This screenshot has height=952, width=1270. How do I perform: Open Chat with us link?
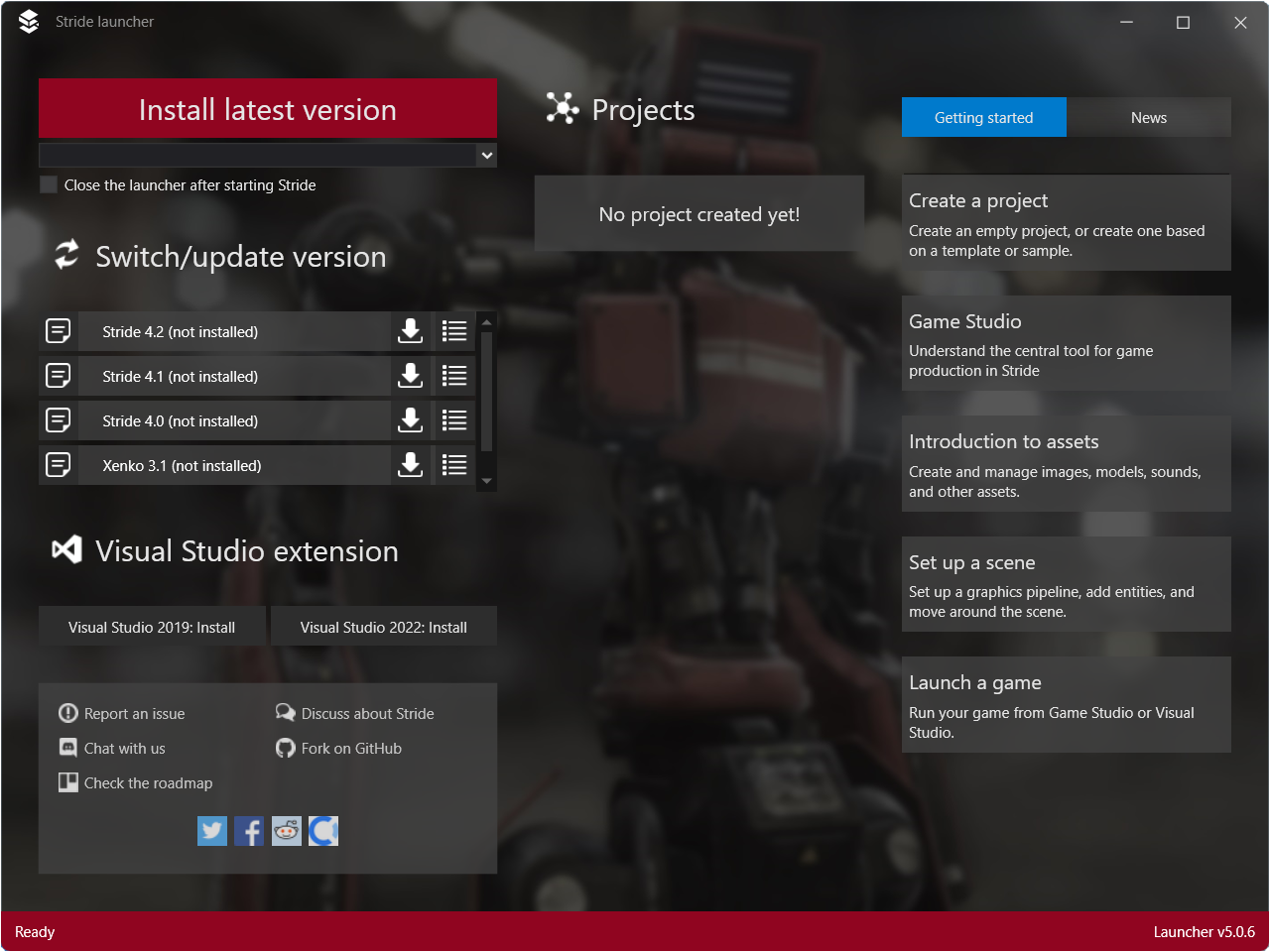(112, 748)
